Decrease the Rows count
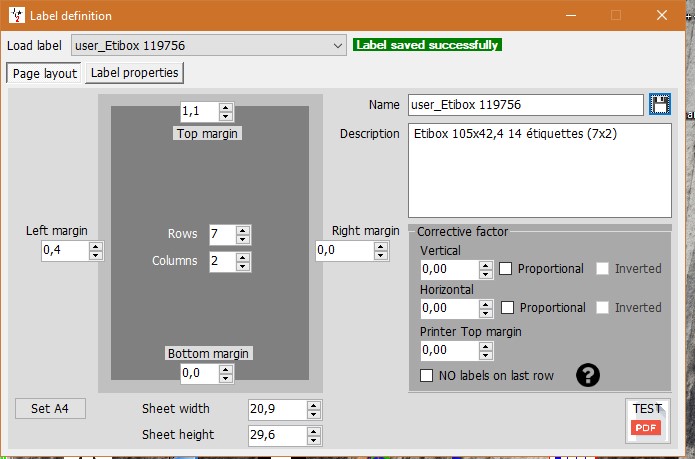Viewport: 695px width, 459px height. pyautogui.click(x=242, y=239)
